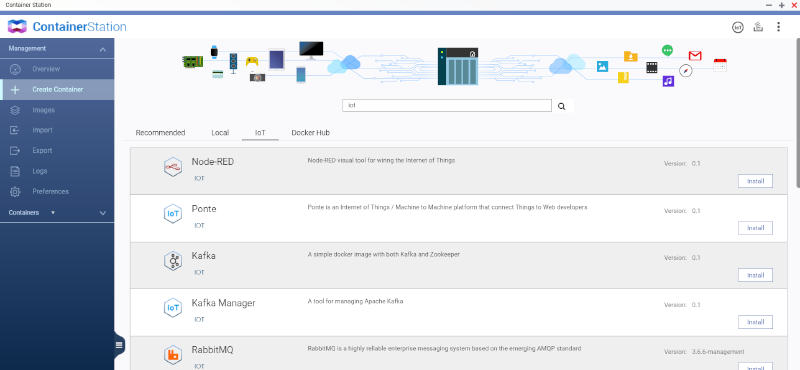Click the Export arrow icon
Viewport: 800px width, 370px height.
[x=15, y=151]
